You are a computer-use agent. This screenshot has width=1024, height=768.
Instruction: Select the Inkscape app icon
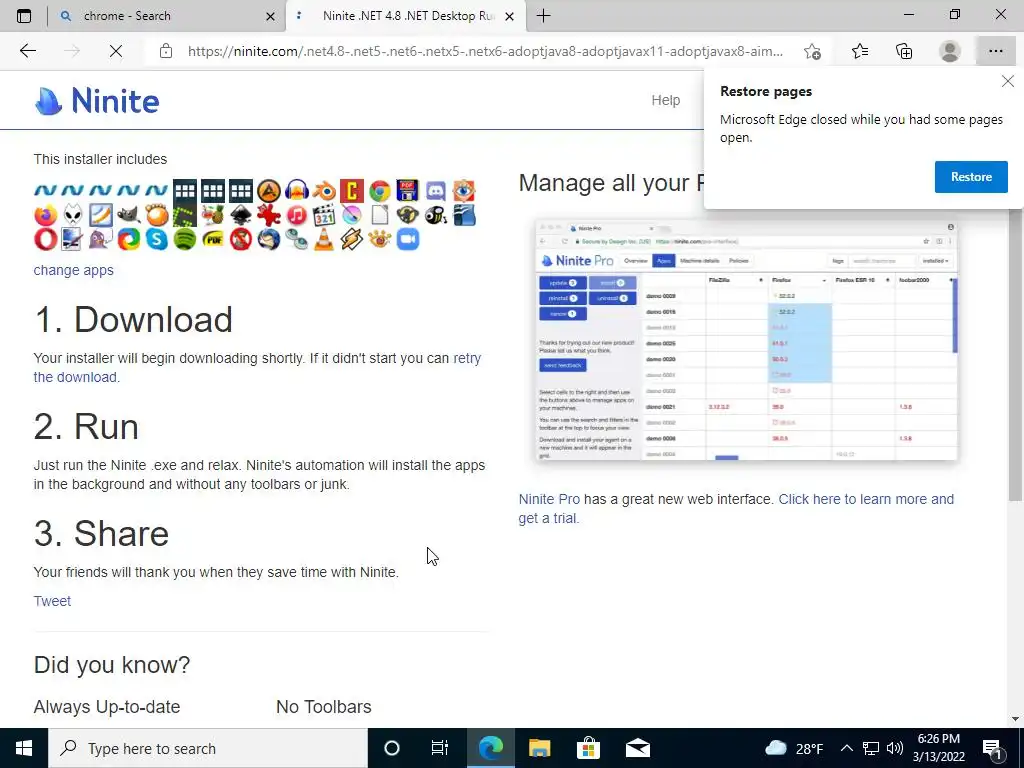coord(240,215)
